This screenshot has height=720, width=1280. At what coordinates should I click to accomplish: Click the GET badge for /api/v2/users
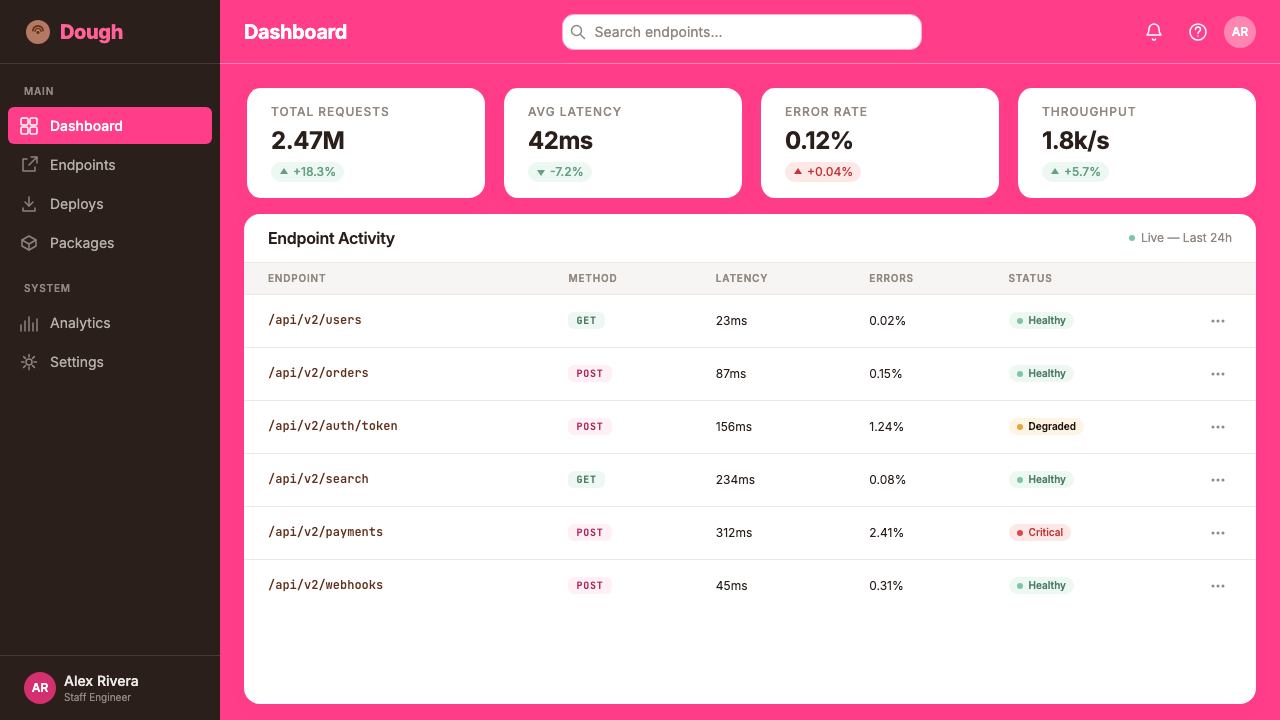(x=586, y=321)
